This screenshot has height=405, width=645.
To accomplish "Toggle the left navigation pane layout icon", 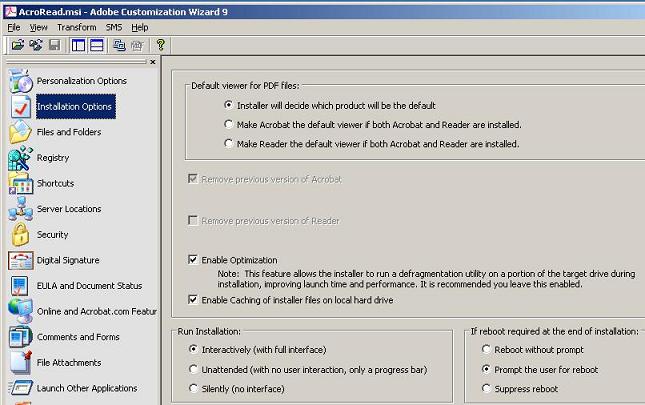I will (78, 45).
